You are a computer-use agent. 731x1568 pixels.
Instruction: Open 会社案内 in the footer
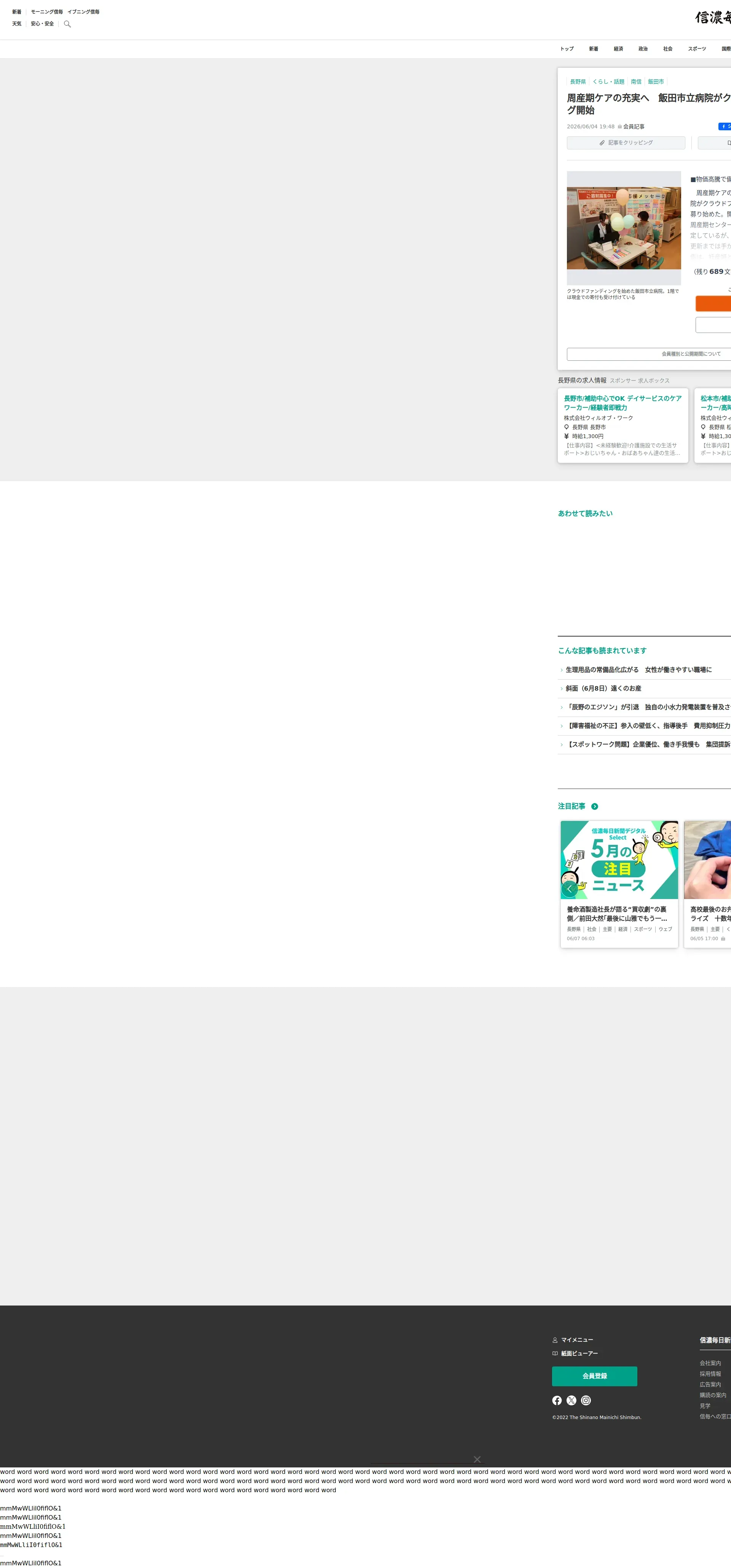710,1363
